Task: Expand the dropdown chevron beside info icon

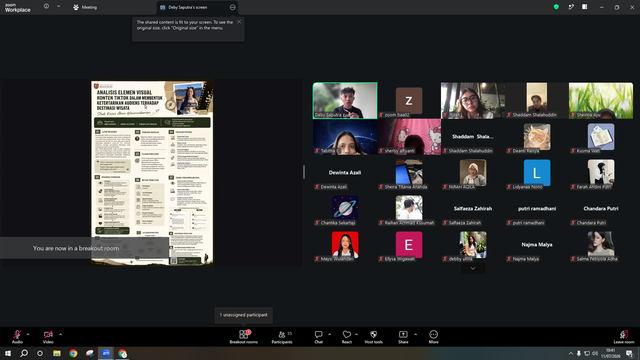Action: click(58, 7)
